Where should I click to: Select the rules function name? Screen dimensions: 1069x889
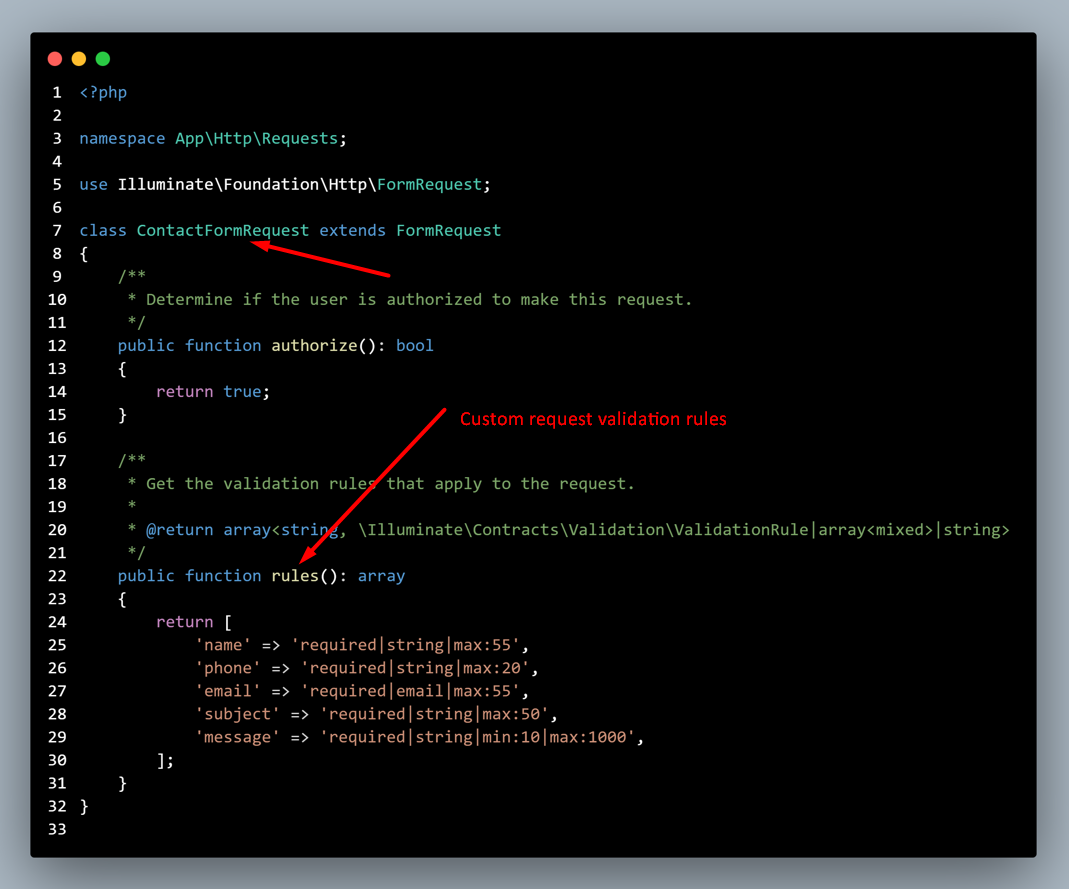point(293,575)
